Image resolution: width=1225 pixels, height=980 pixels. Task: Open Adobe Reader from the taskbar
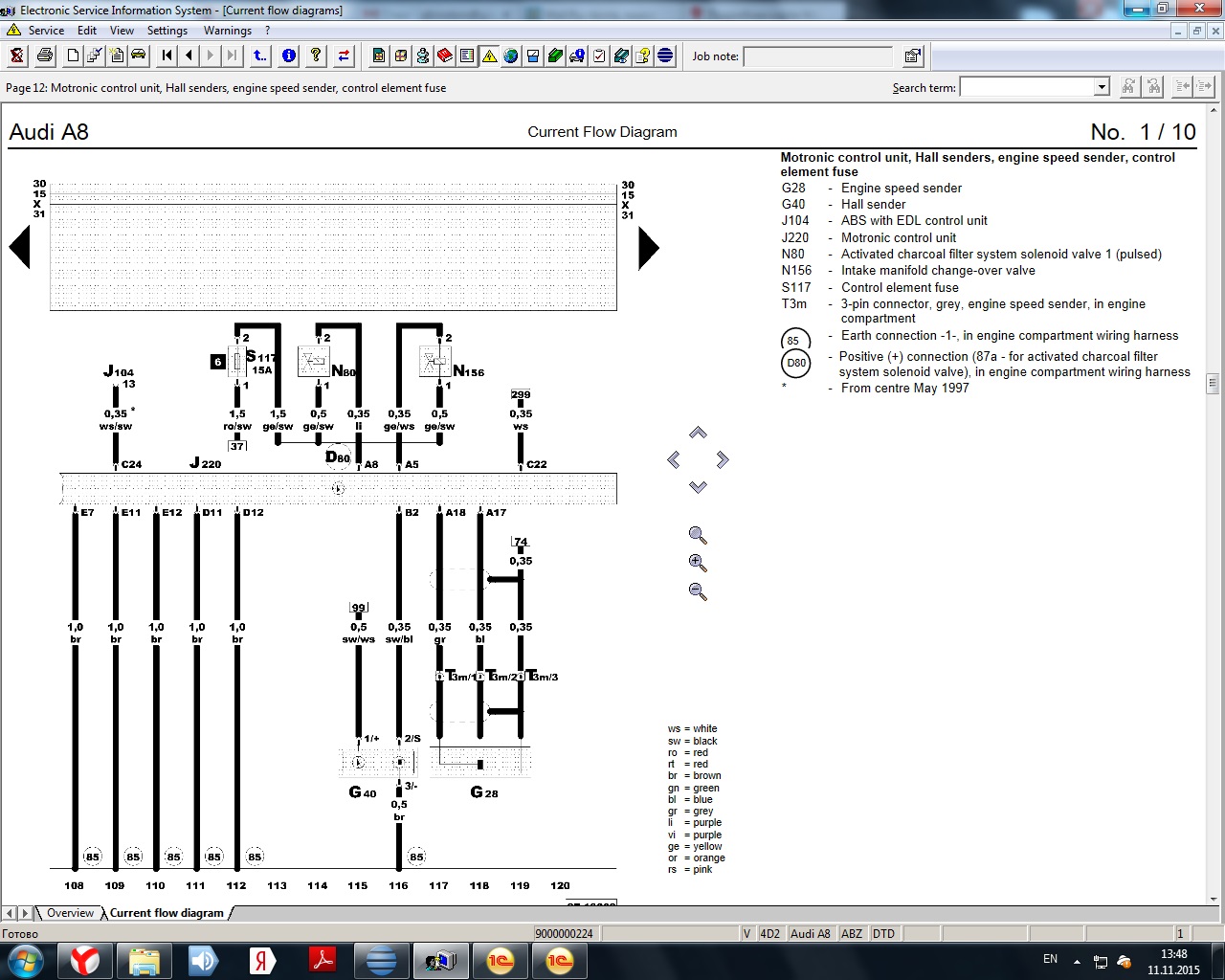pyautogui.click(x=323, y=960)
